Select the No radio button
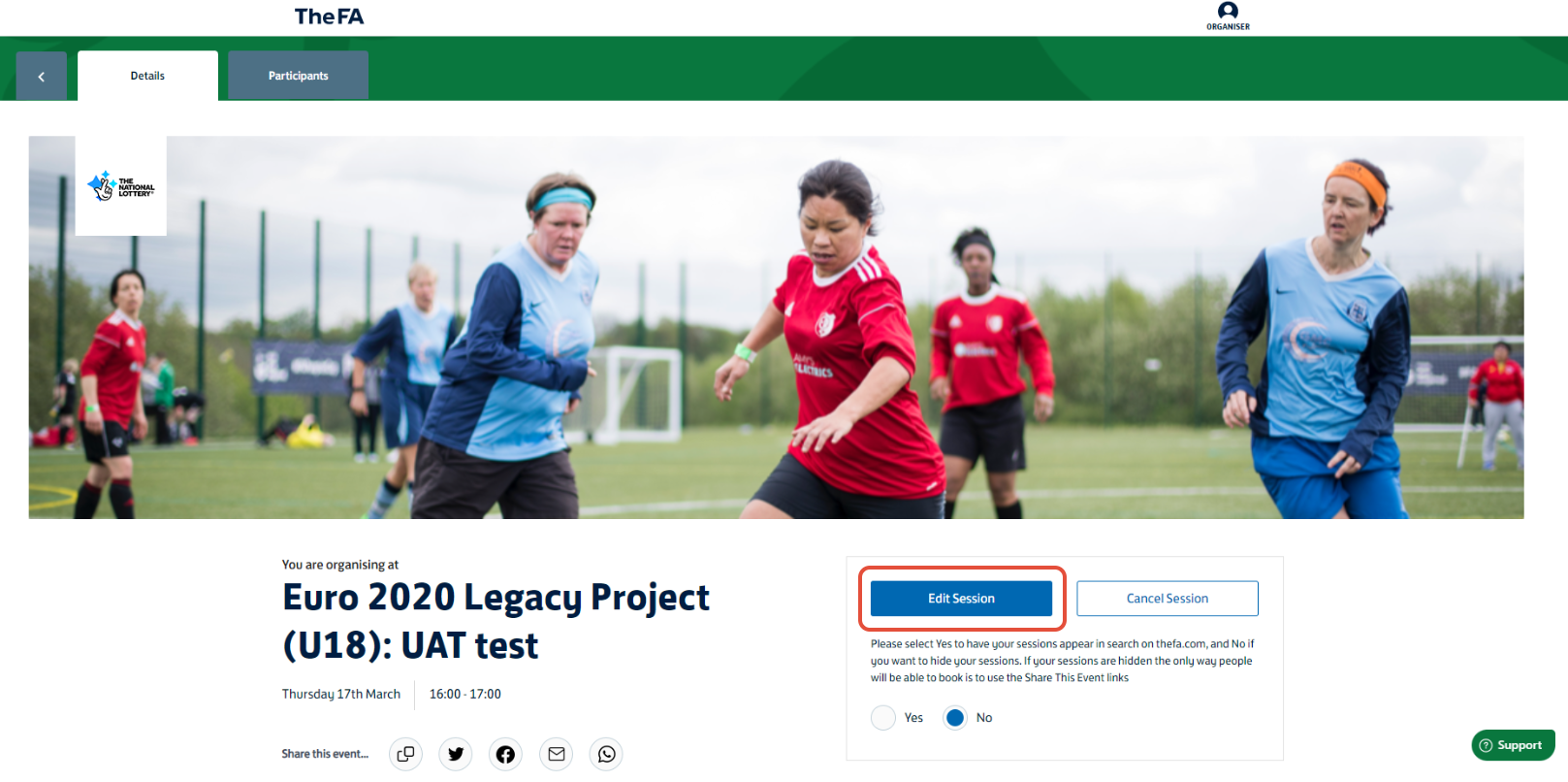This screenshot has width=1568, height=782. (x=955, y=718)
